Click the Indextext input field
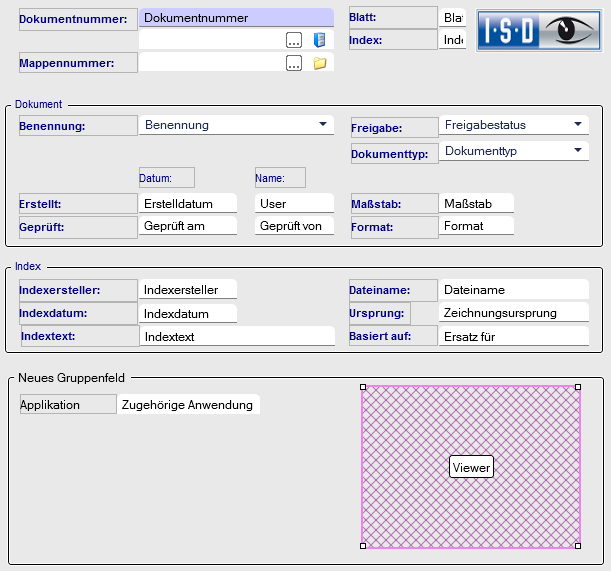This screenshot has height=571, width=611. pos(236,336)
